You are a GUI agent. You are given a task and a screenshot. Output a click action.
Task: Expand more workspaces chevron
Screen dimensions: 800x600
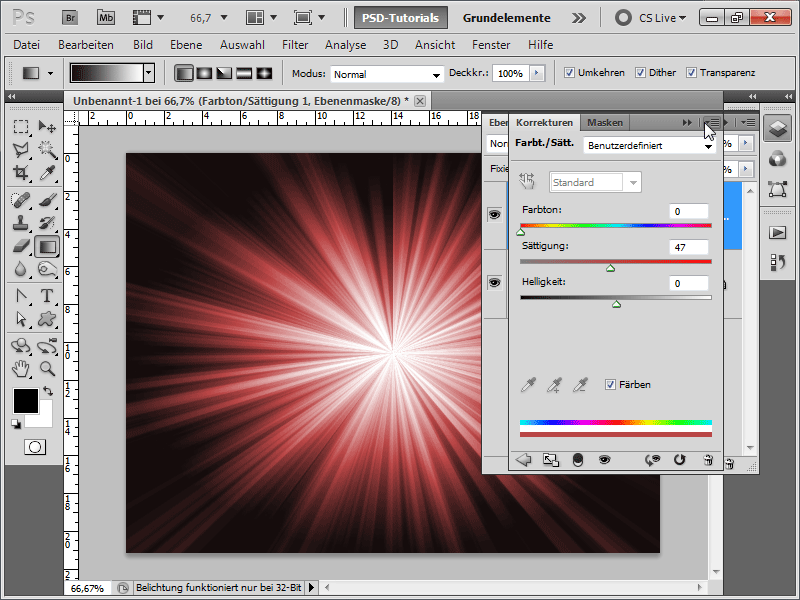tap(579, 18)
